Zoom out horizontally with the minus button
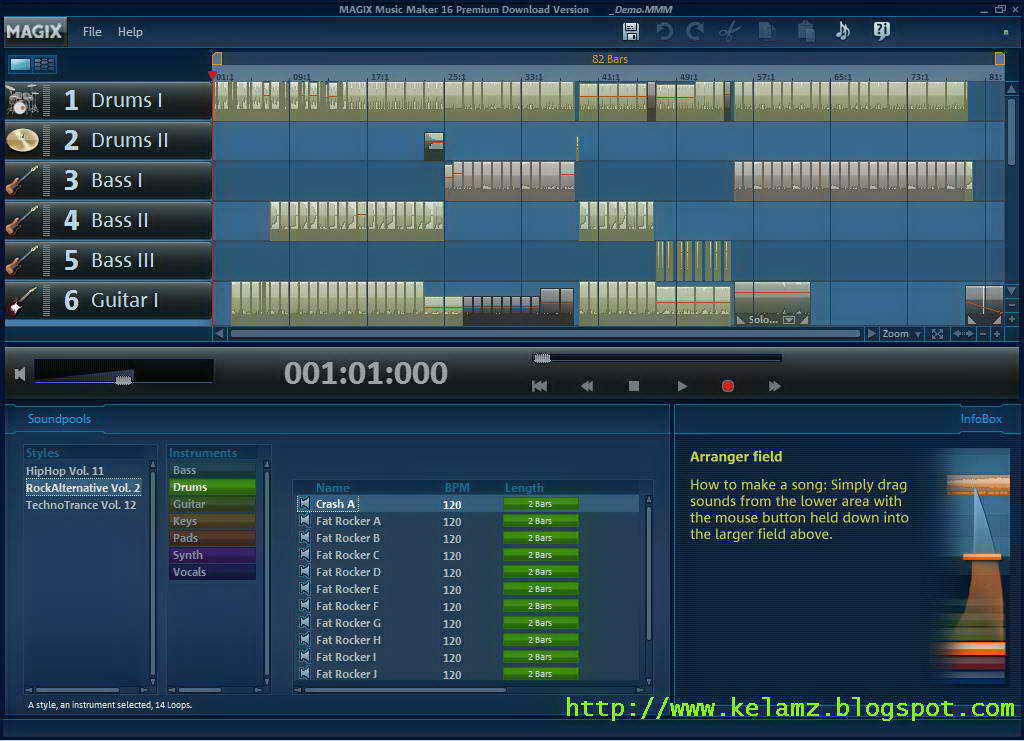Viewport: 1024px width, 741px height. point(983,334)
